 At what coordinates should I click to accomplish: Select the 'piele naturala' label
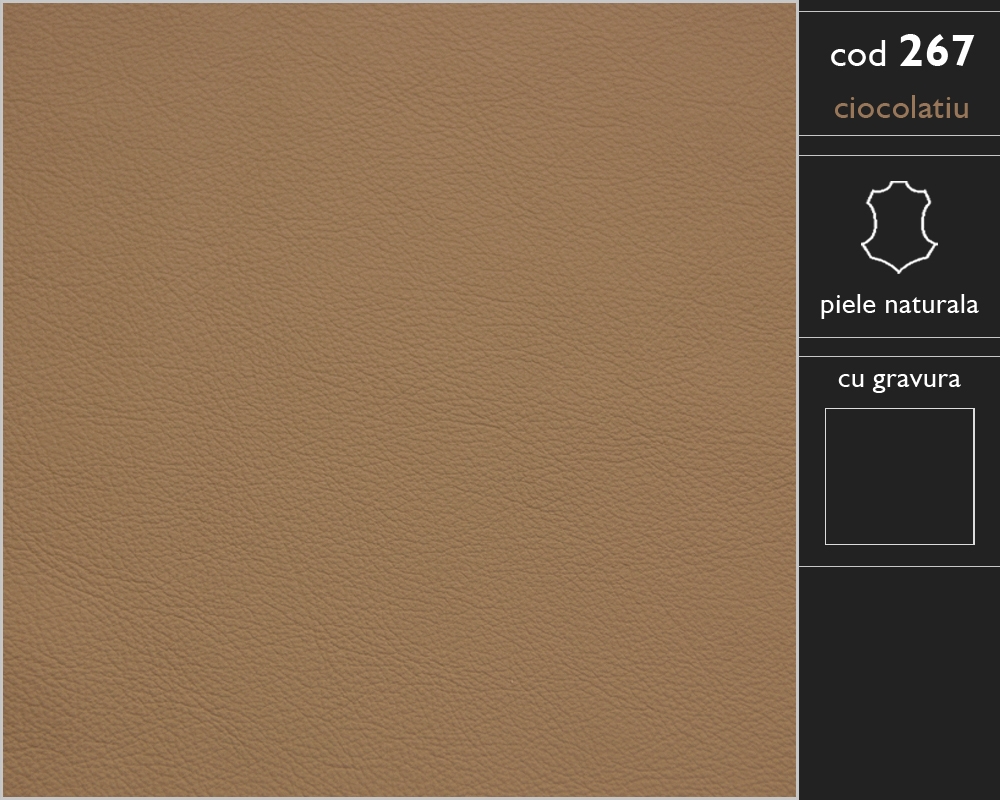(x=899, y=305)
